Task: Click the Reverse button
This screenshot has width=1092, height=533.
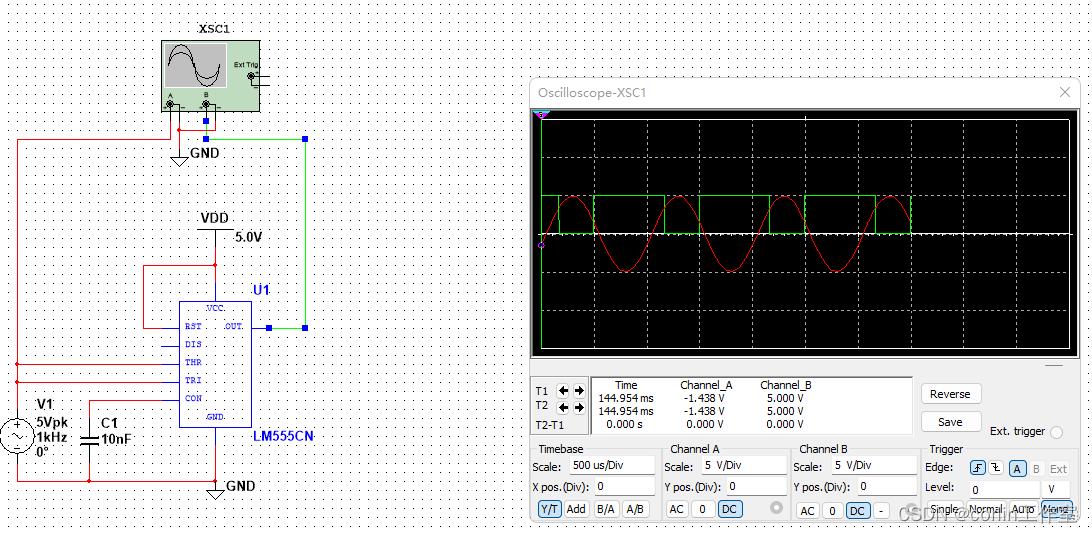Action: [951, 394]
